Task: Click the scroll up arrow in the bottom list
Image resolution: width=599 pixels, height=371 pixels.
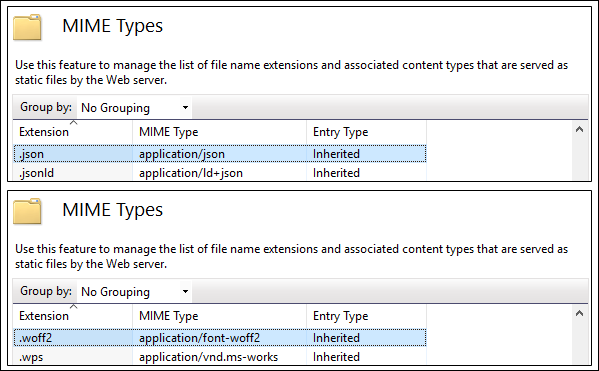Action: click(579, 314)
